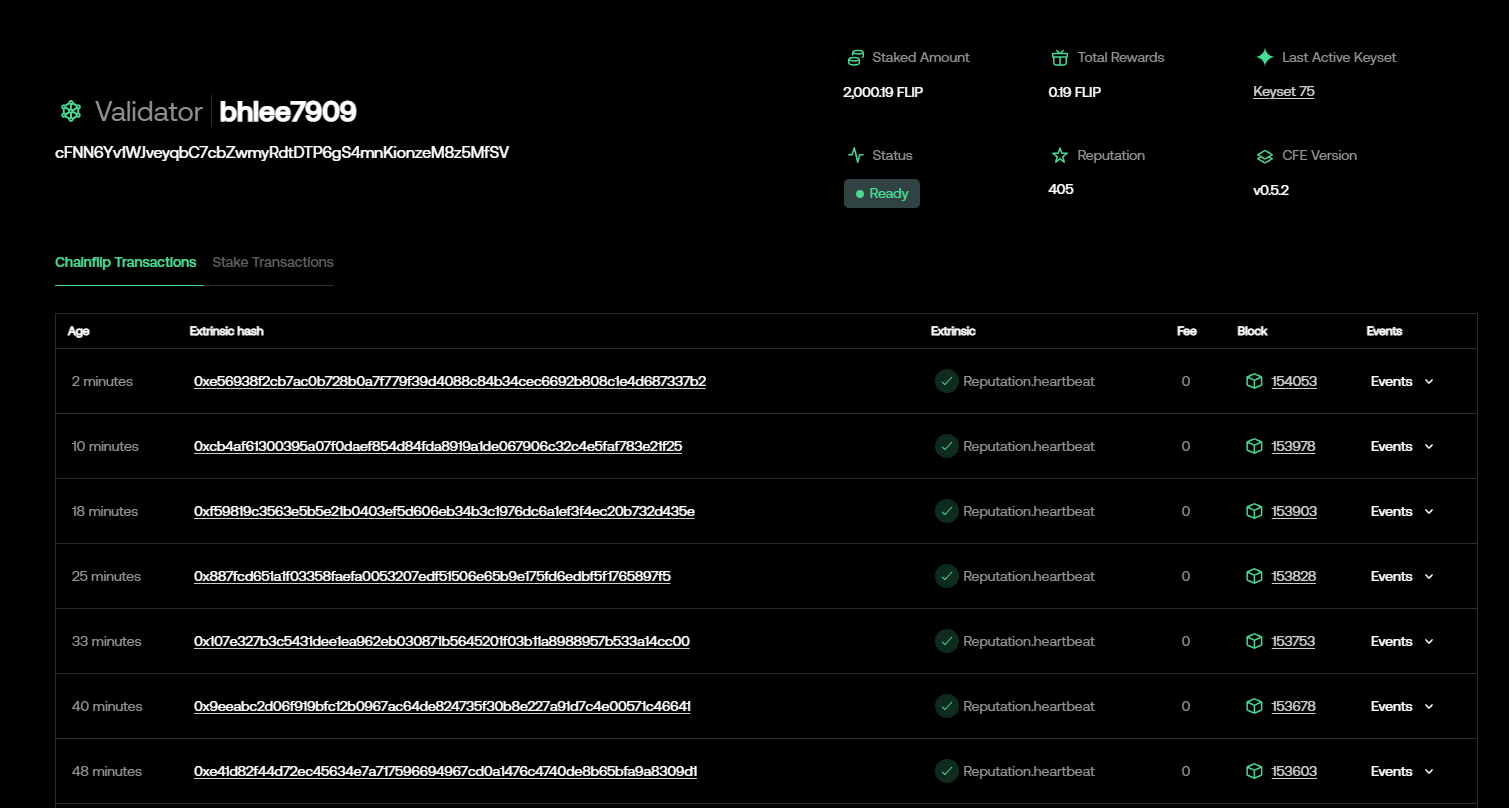Click the CFE version v0.5.2 text
Viewport: 1509px width, 808px height.
(1271, 190)
